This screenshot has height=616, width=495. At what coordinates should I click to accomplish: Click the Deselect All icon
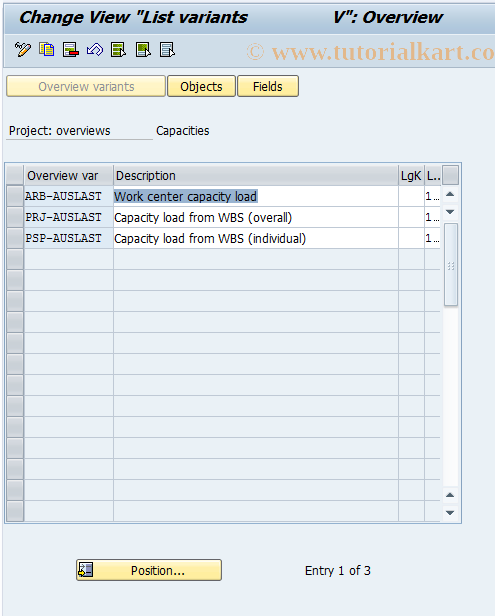point(167,50)
